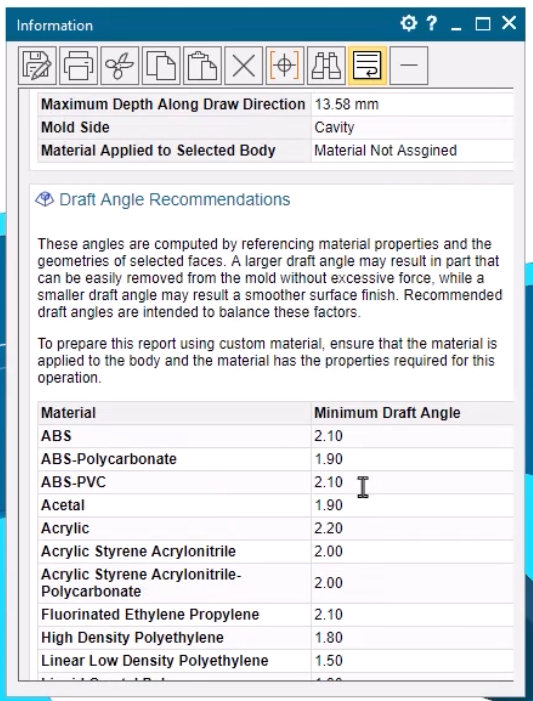Print the information report
Image resolution: width=533 pixels, height=701 pixels.
point(78,66)
